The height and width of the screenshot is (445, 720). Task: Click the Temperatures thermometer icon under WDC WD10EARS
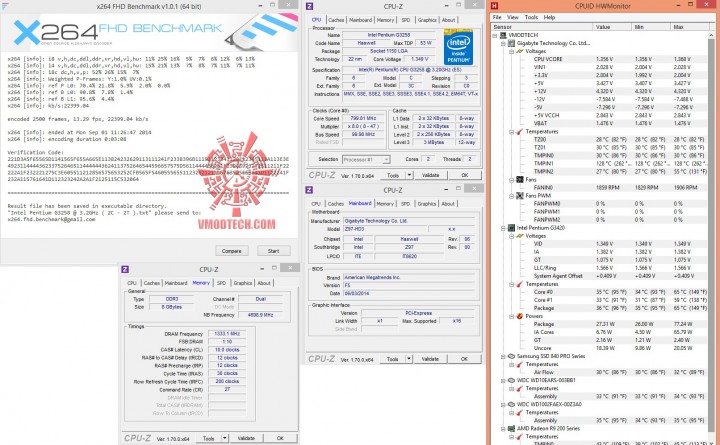point(520,389)
